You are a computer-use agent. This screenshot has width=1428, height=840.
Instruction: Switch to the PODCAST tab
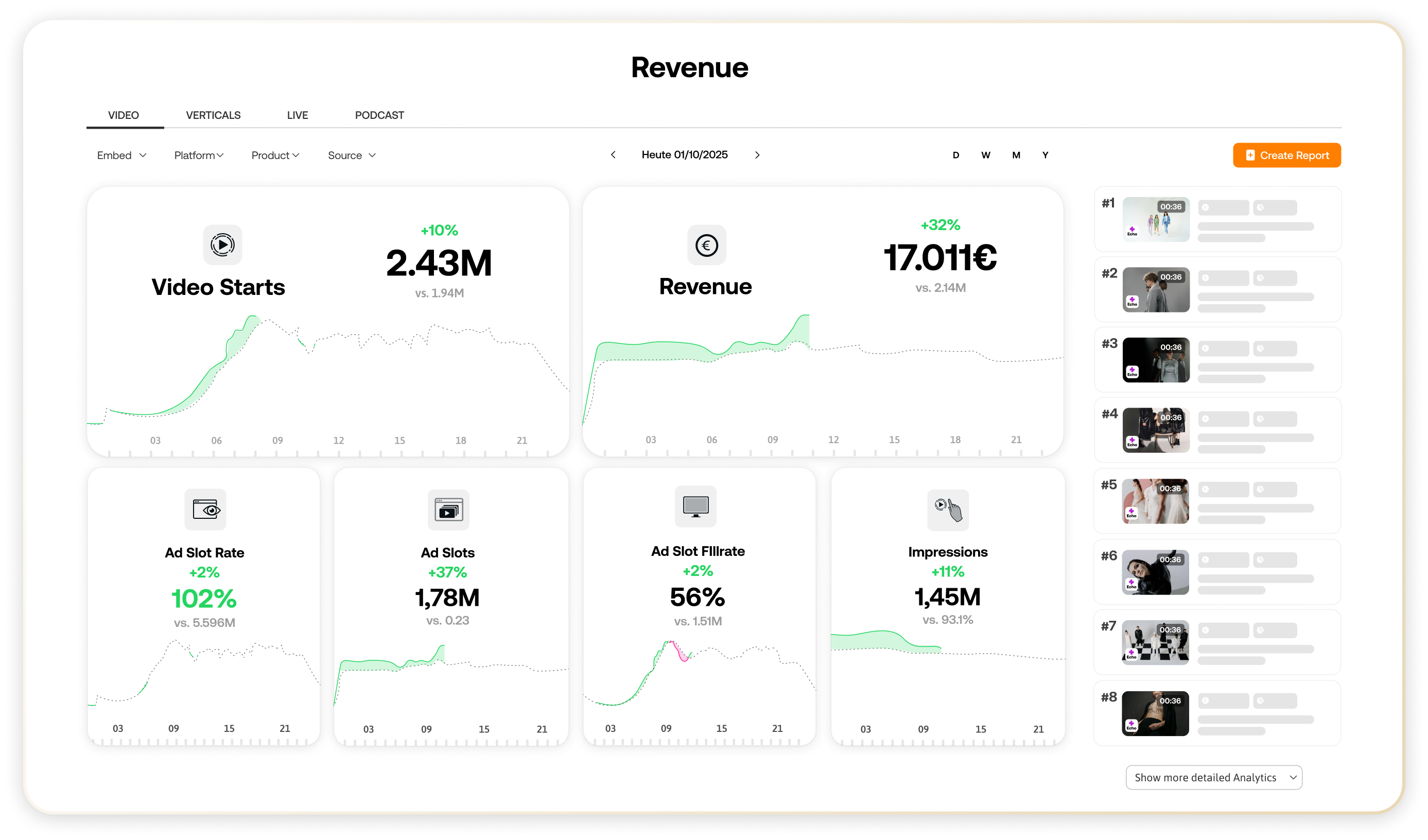click(379, 115)
